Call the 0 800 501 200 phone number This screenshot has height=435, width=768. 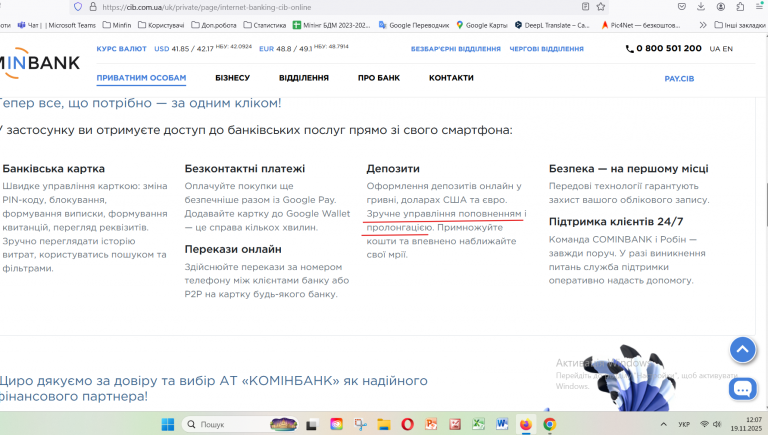pyautogui.click(x=664, y=48)
